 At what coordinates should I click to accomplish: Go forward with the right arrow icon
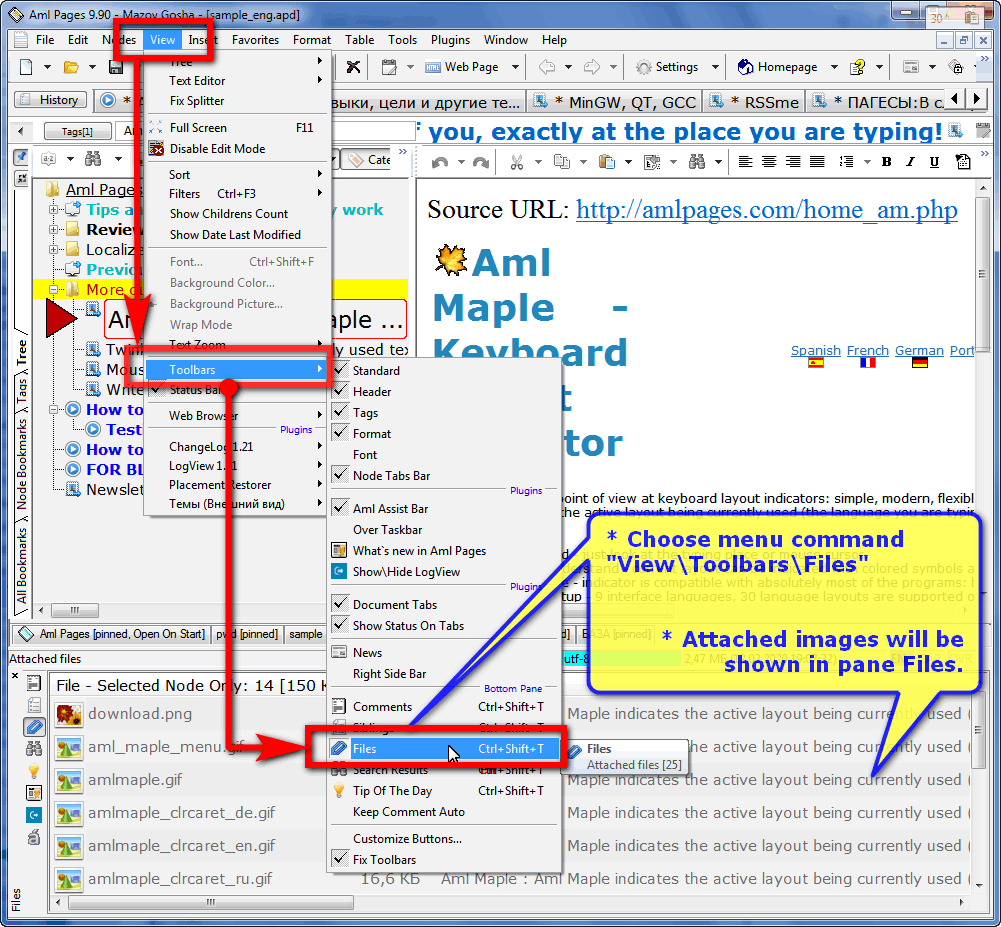click(592, 67)
